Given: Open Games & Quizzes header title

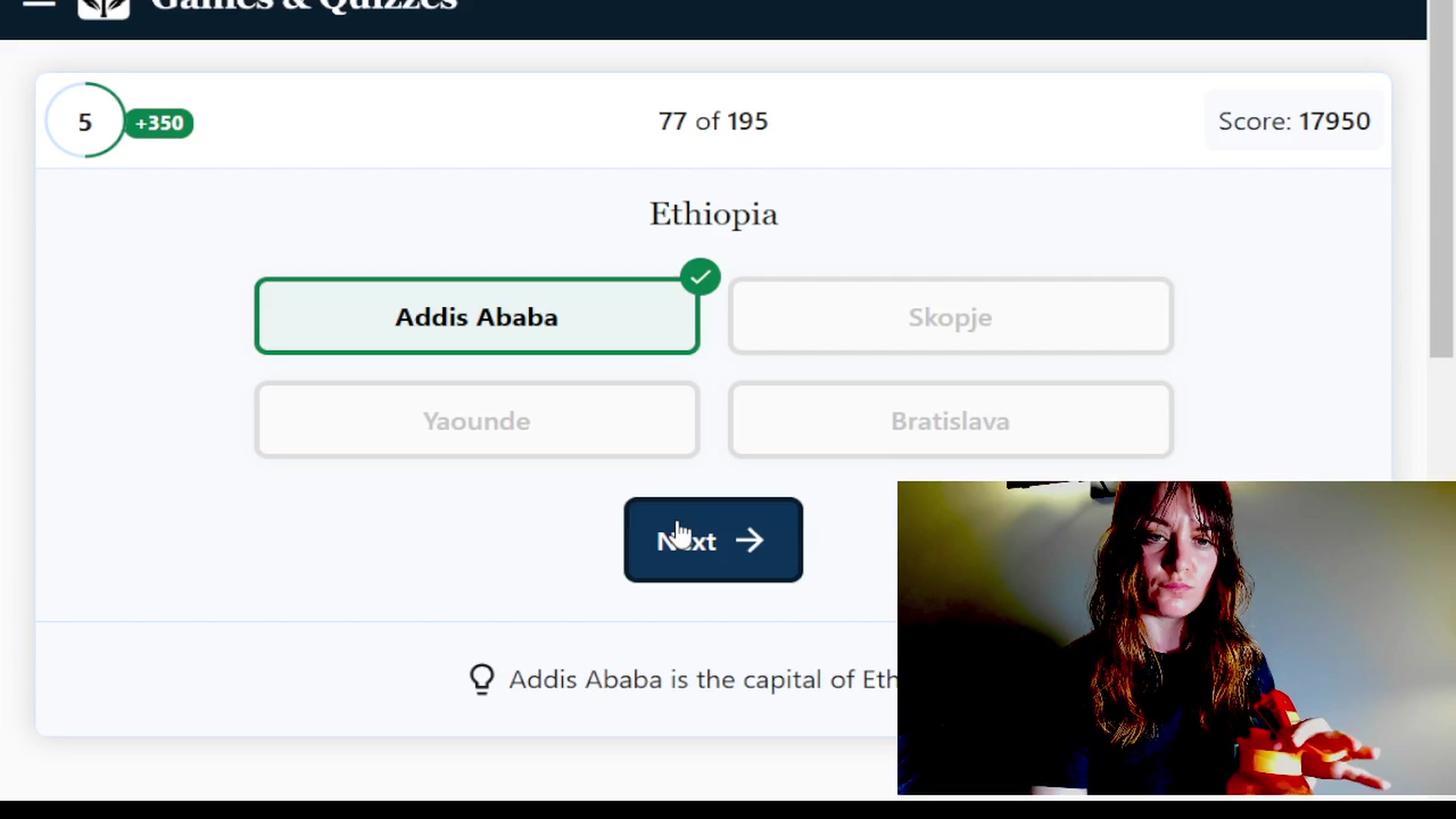Looking at the screenshot, I should pyautogui.click(x=304, y=5).
